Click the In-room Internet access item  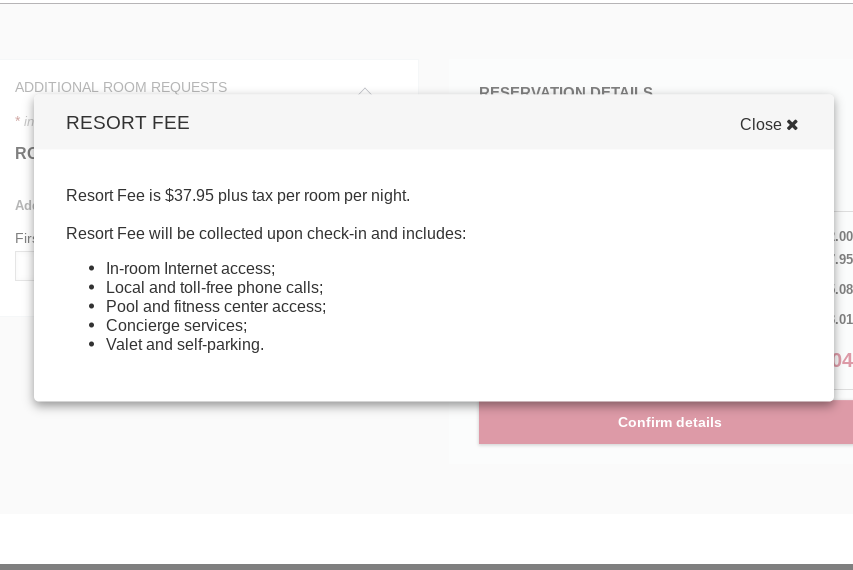190,268
